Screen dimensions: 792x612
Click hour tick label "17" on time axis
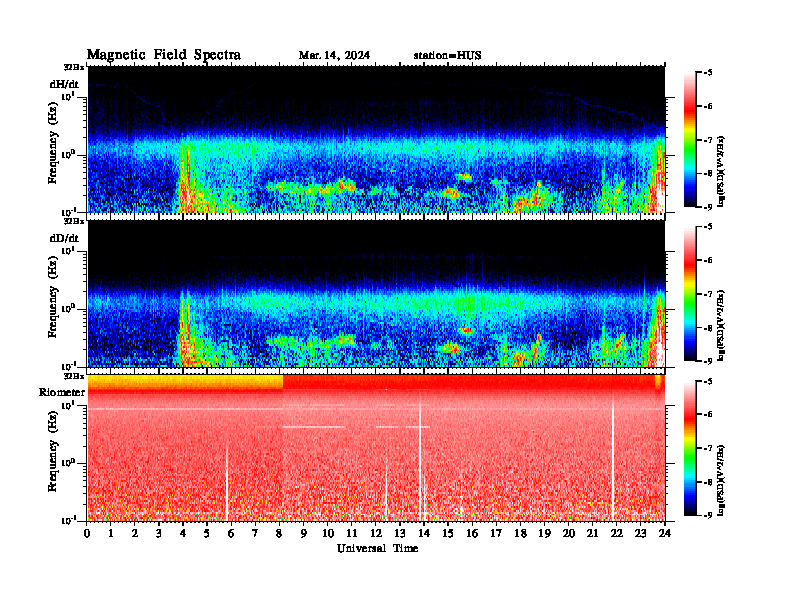496,533
